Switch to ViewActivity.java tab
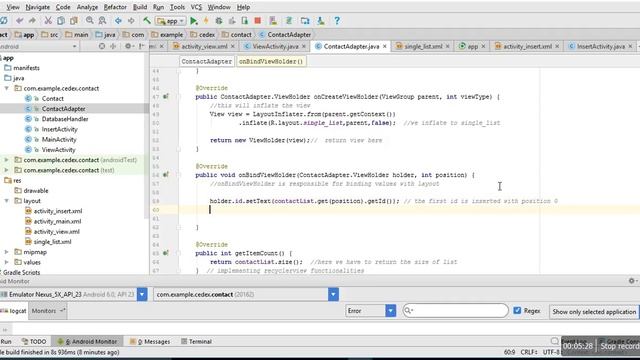Viewport: 640px width, 360px height. coord(275,47)
